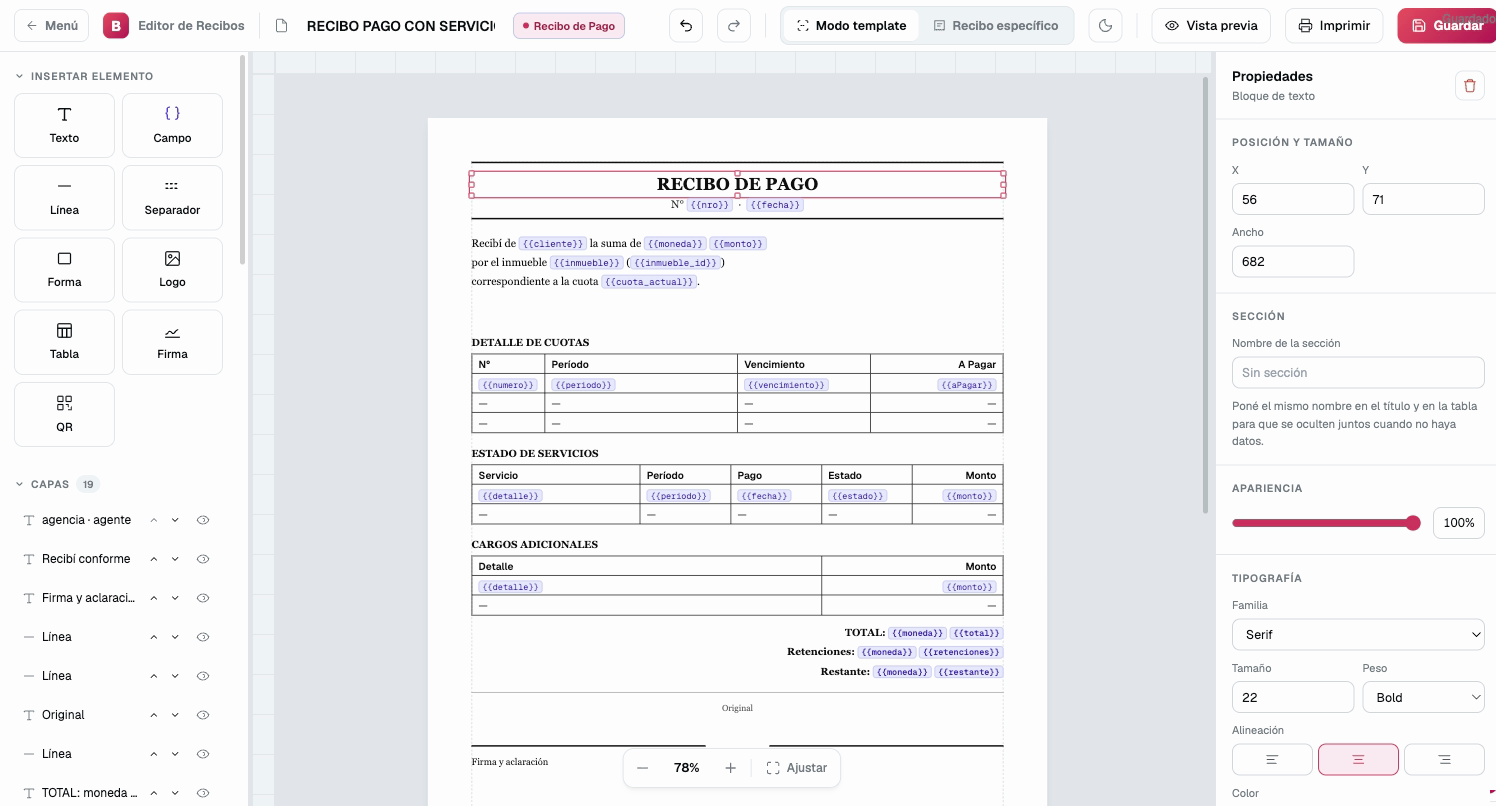1496x806 pixels.
Task: Click the undo arrow button
Action: (686, 26)
